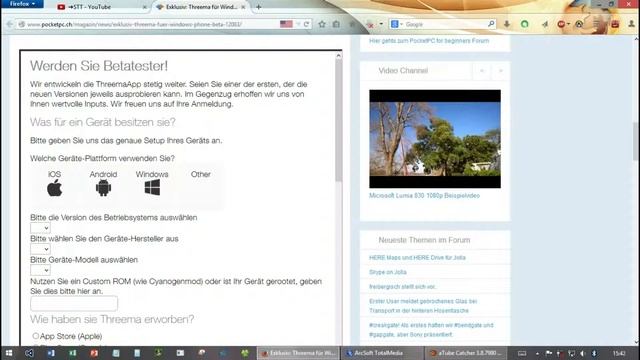This screenshot has height=360, width=640.
Task: Open the PocketPC for beginners Forum link
Action: pyautogui.click(x=429, y=41)
